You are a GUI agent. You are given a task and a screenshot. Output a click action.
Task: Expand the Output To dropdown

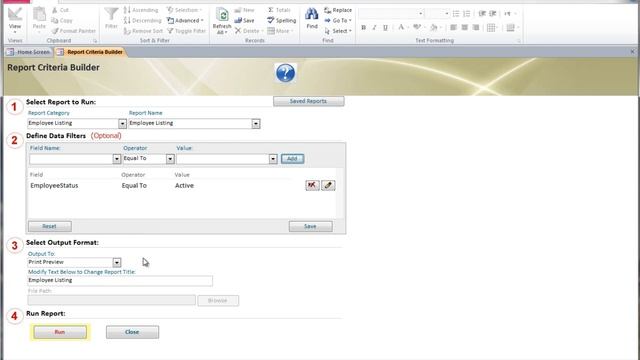tap(117, 262)
